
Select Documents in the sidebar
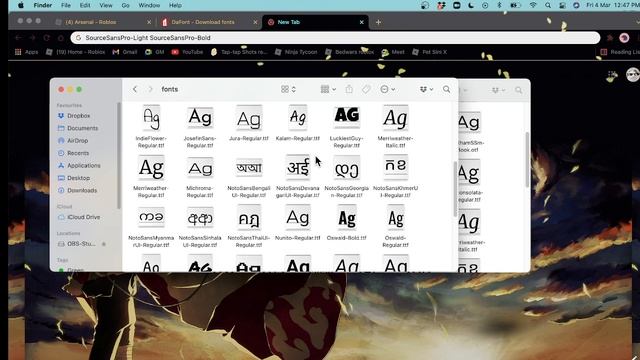click(78, 128)
